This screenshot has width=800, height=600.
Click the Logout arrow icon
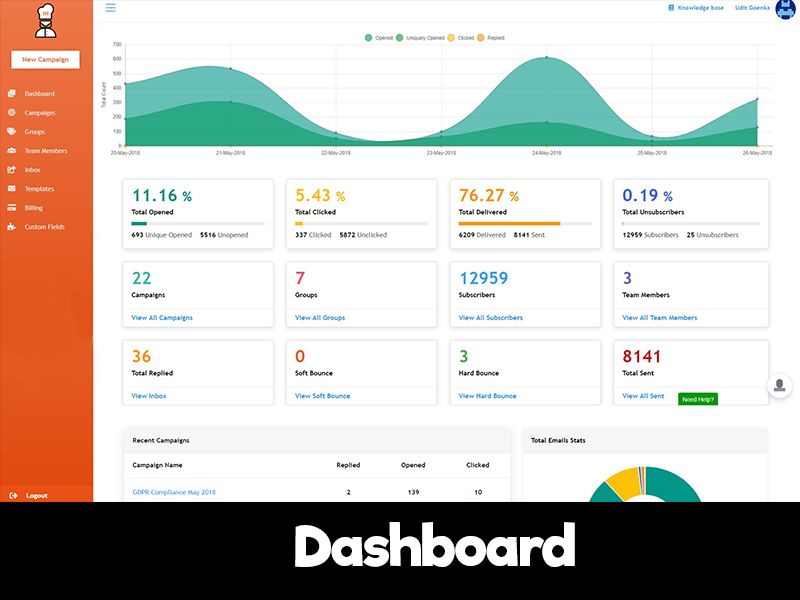pos(14,495)
